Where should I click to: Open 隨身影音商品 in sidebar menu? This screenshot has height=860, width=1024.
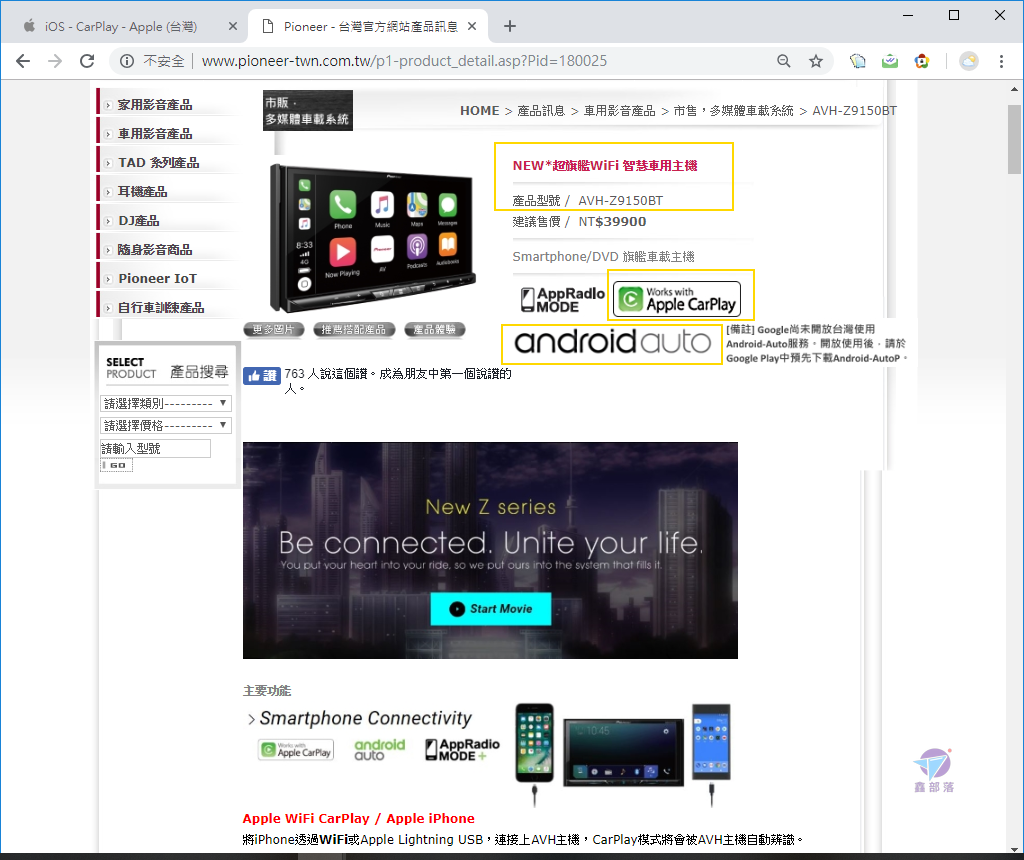pos(155,249)
